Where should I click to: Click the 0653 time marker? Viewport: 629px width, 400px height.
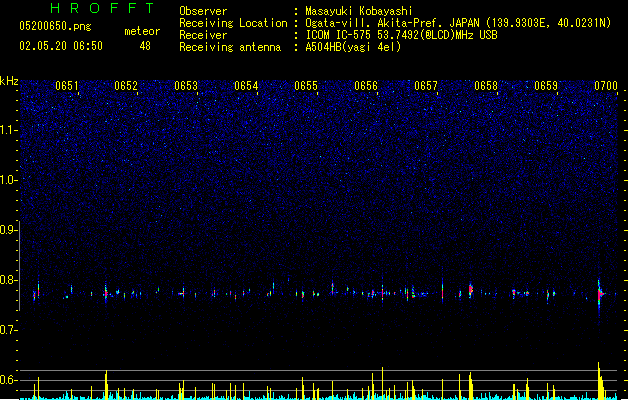click(186, 86)
